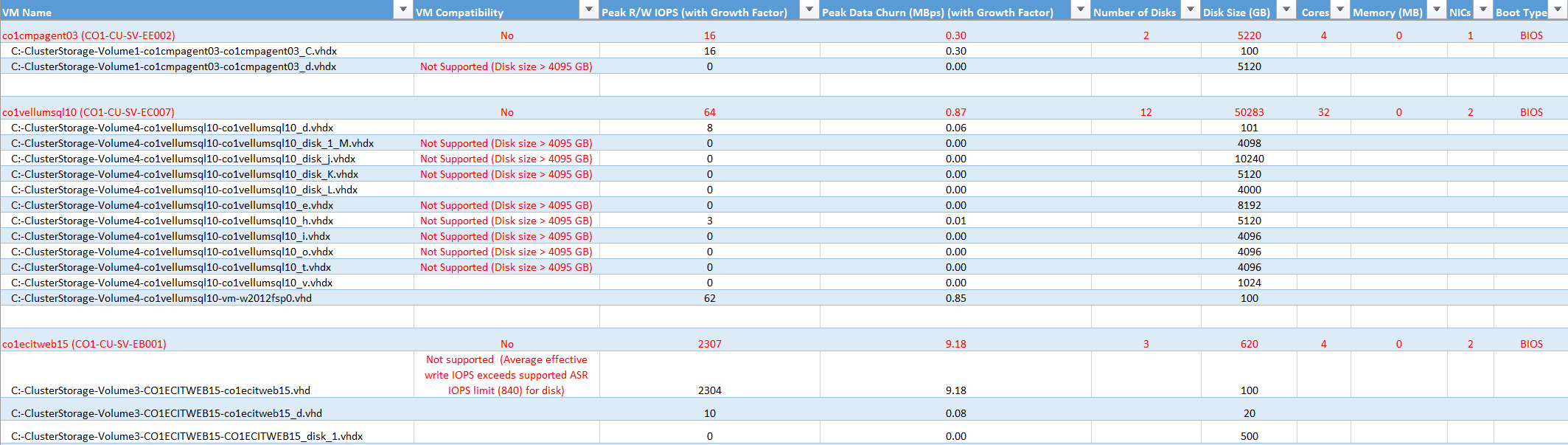Select Number of Disks value 12
Screen dimensions: 1568x445
[1146, 112]
